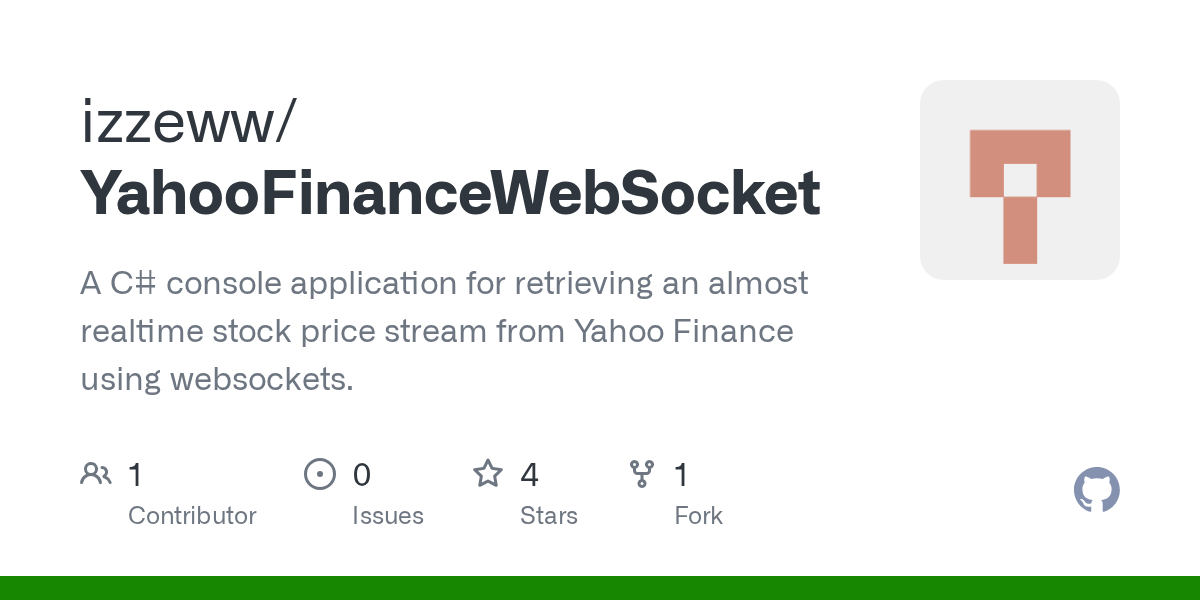1200x600 pixels.
Task: Click the stars count number 4
Action: tap(529, 475)
